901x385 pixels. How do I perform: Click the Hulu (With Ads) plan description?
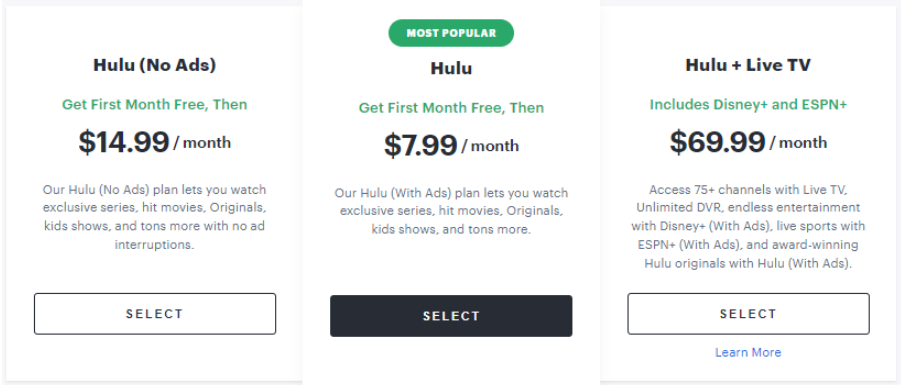451,211
